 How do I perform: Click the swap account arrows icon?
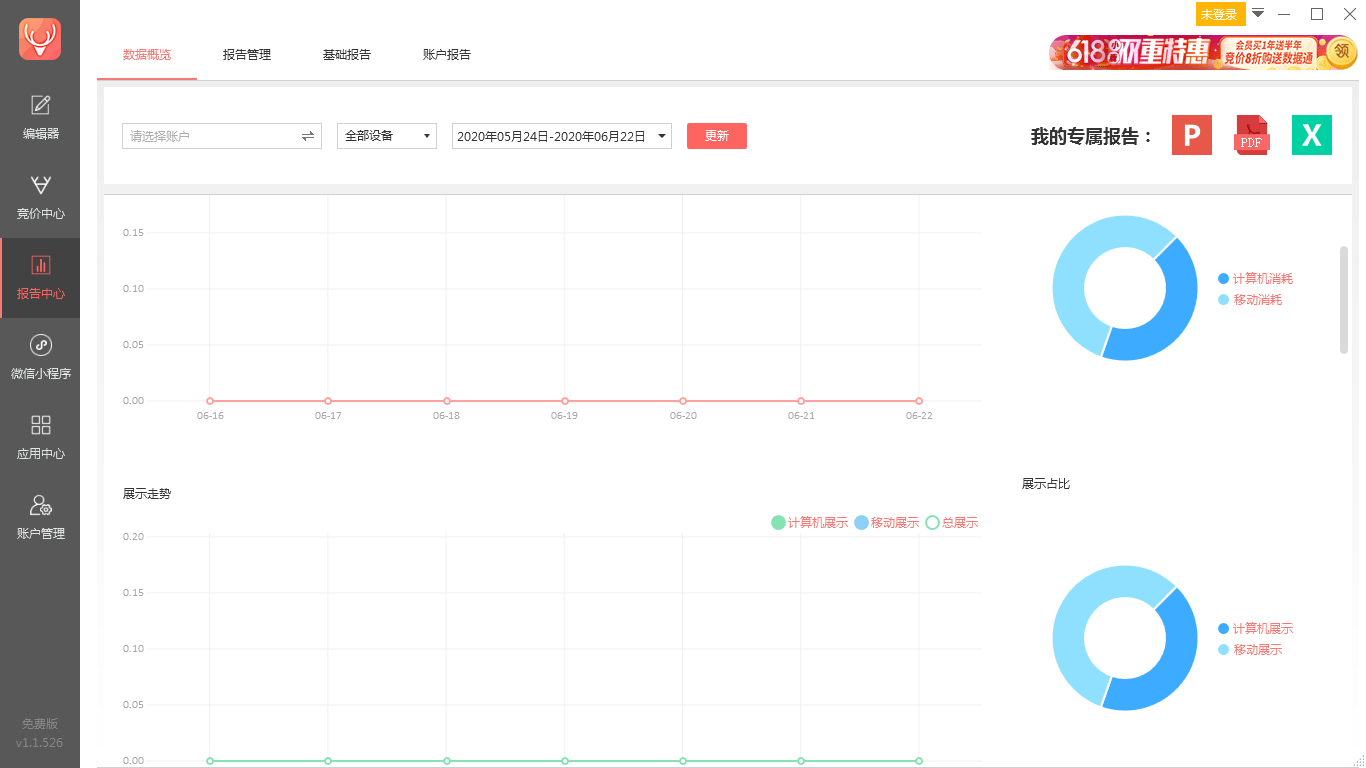coord(307,136)
